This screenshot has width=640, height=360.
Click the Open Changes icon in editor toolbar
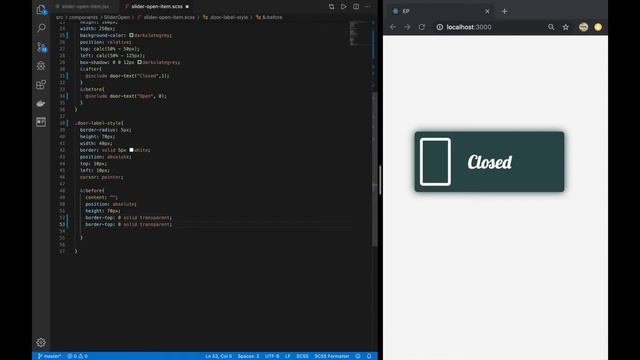[x=331, y=7]
